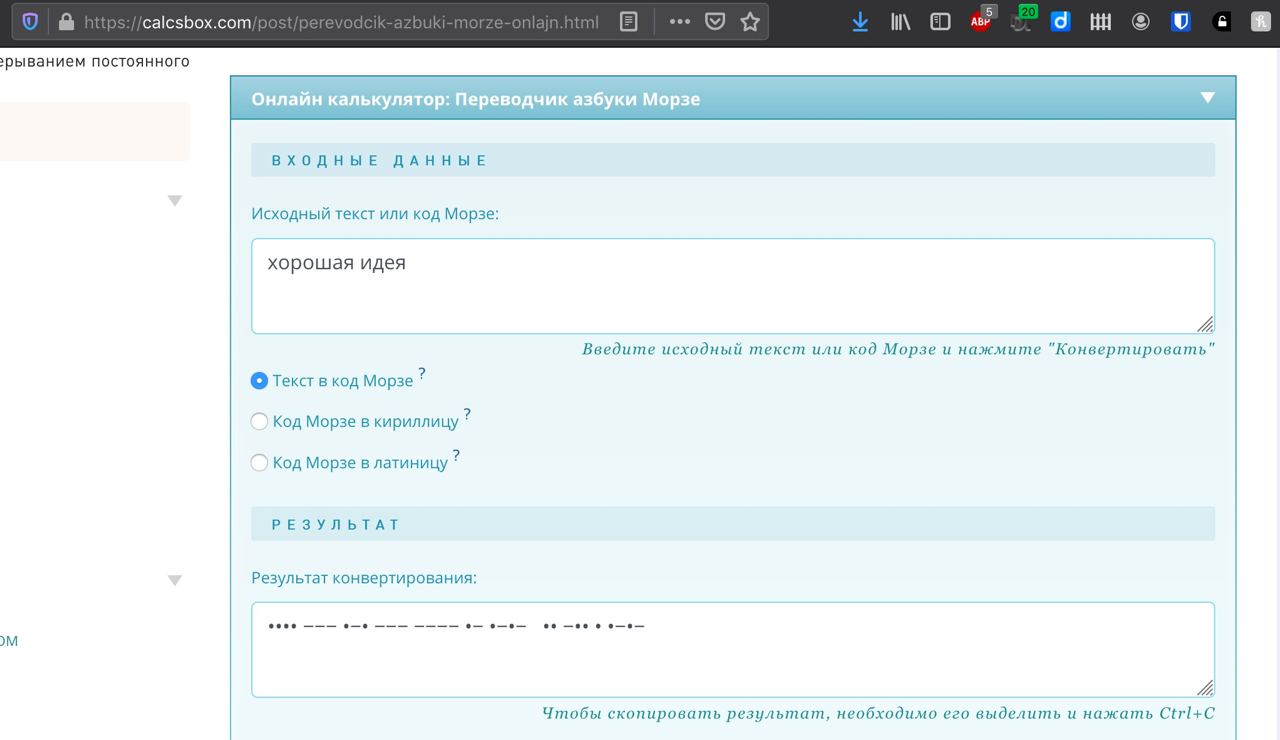The image size is (1280, 740).
Task: Open Bitwarden shield extension icon
Action: [1181, 21]
